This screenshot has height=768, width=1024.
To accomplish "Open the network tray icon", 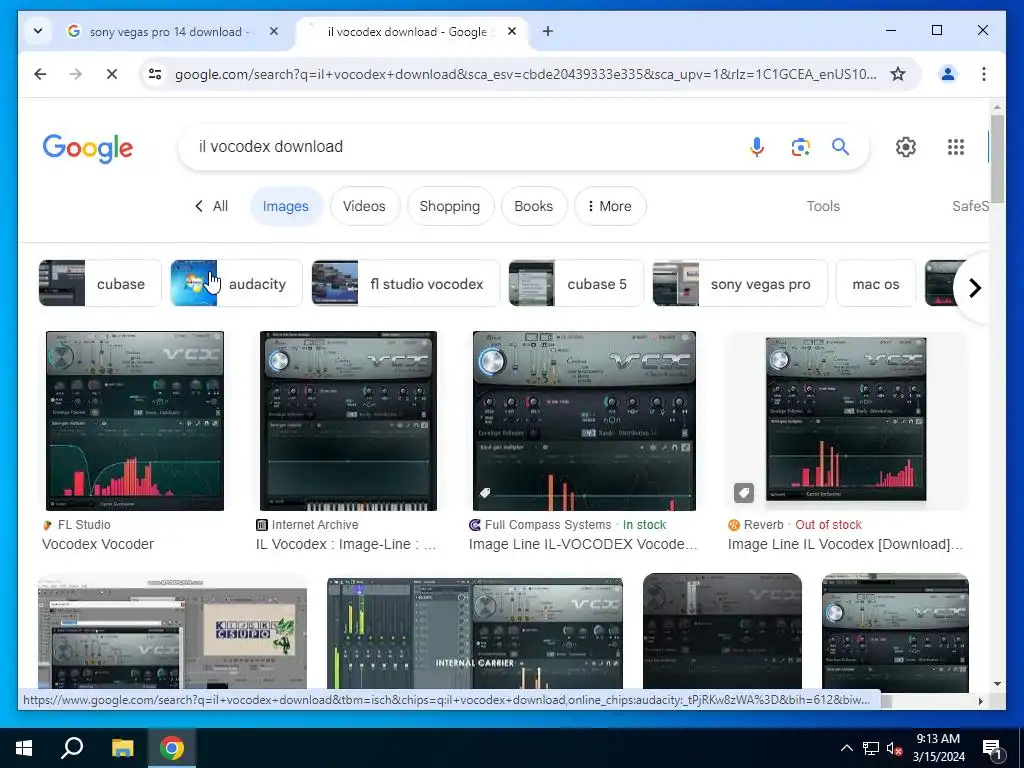I will 871,748.
